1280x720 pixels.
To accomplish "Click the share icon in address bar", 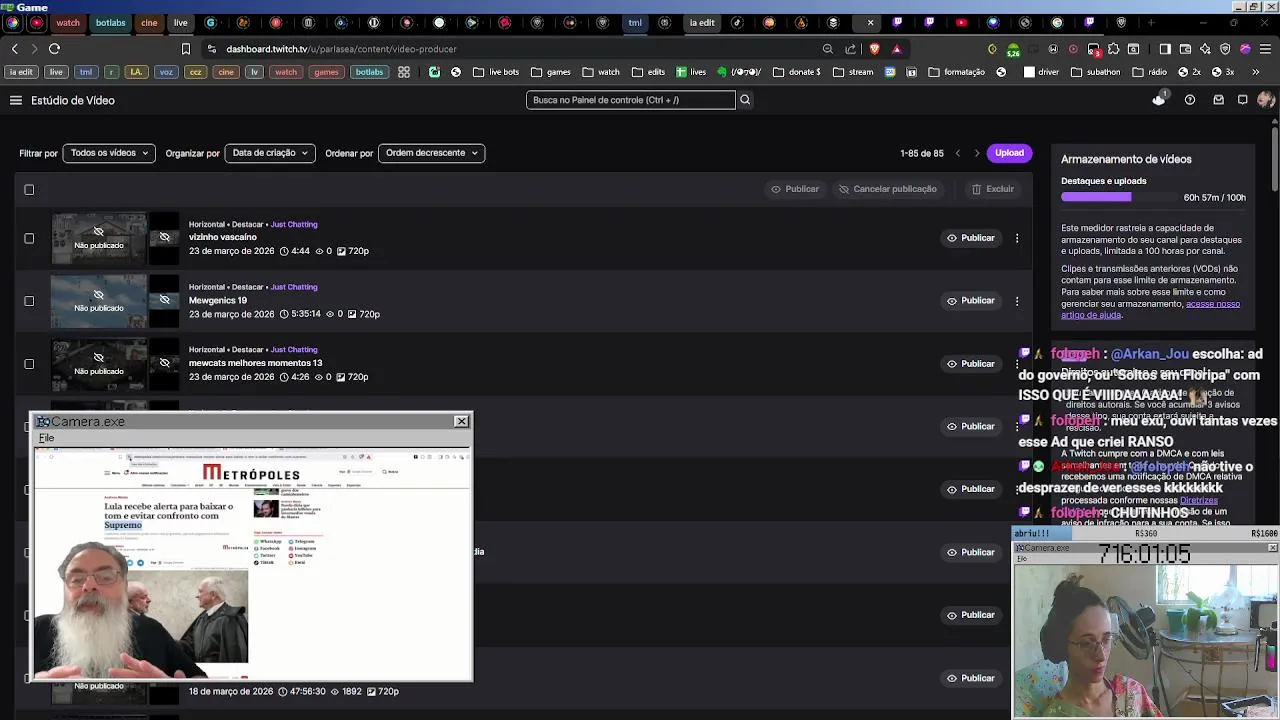I will click(x=851, y=49).
